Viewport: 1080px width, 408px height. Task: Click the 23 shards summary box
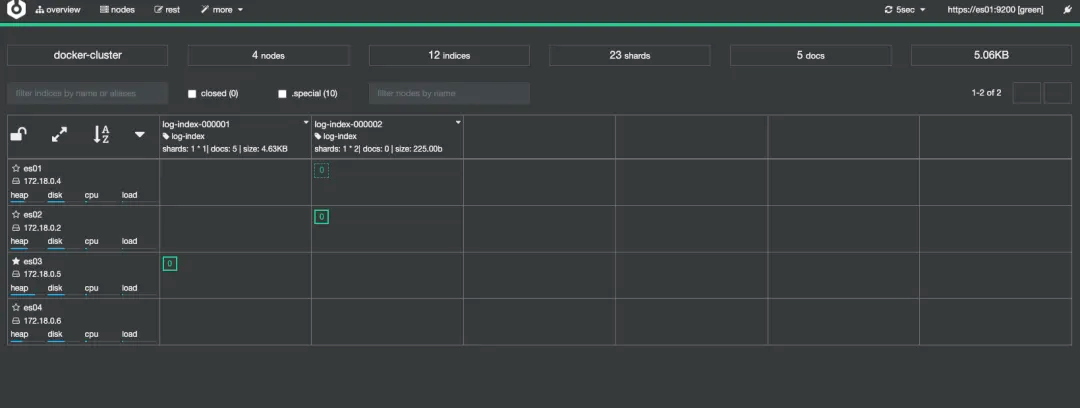click(630, 55)
